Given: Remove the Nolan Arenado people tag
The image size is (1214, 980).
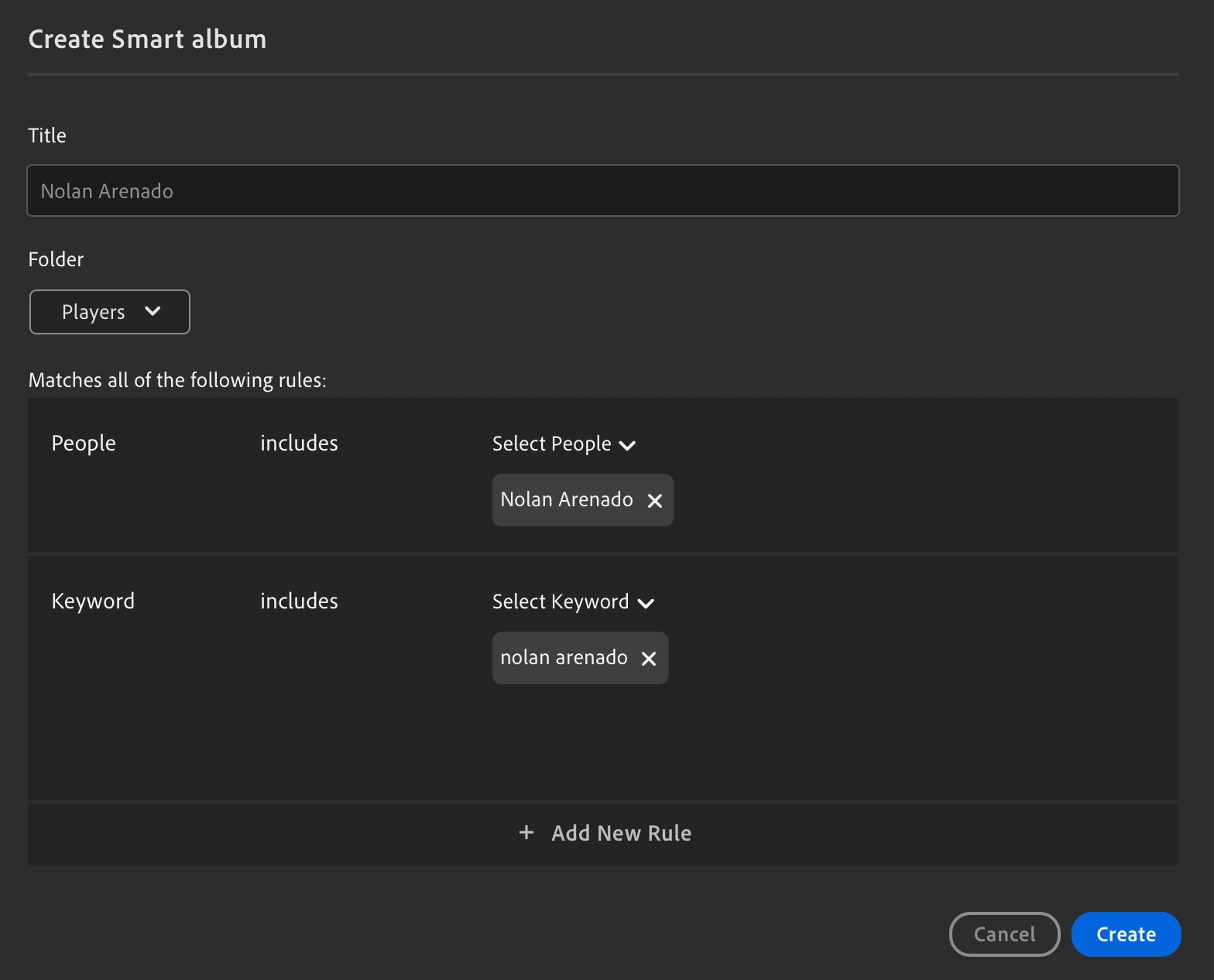Looking at the screenshot, I should click(x=655, y=501).
